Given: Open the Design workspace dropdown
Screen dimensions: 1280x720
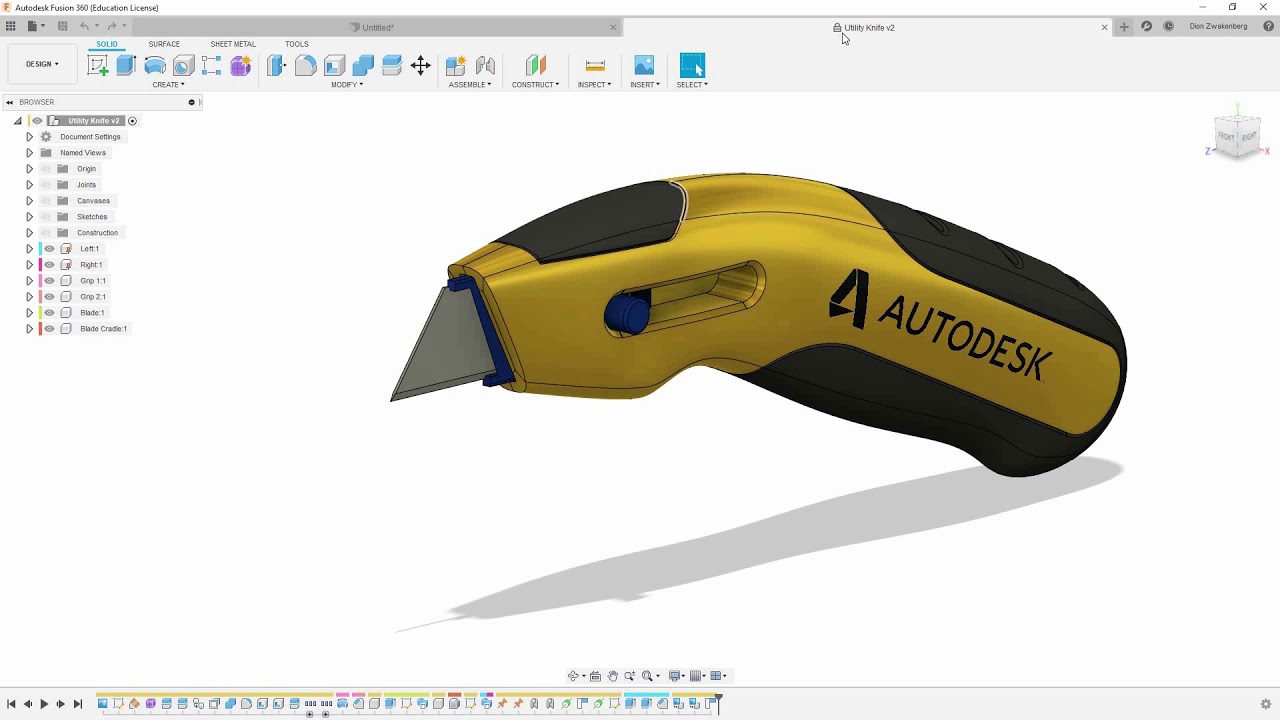Looking at the screenshot, I should point(42,64).
